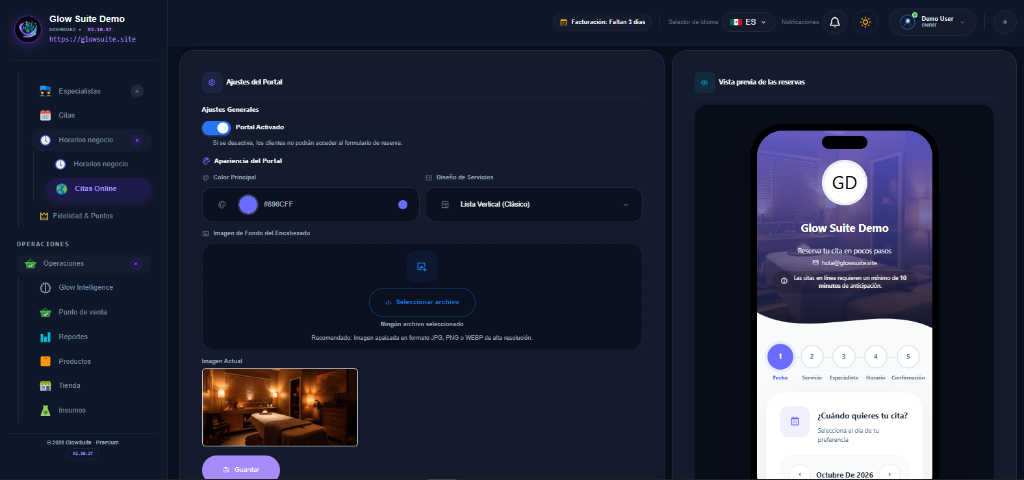1024x480 pixels.
Task: Click the Glow Intelligence brain icon
Action: coord(45,287)
